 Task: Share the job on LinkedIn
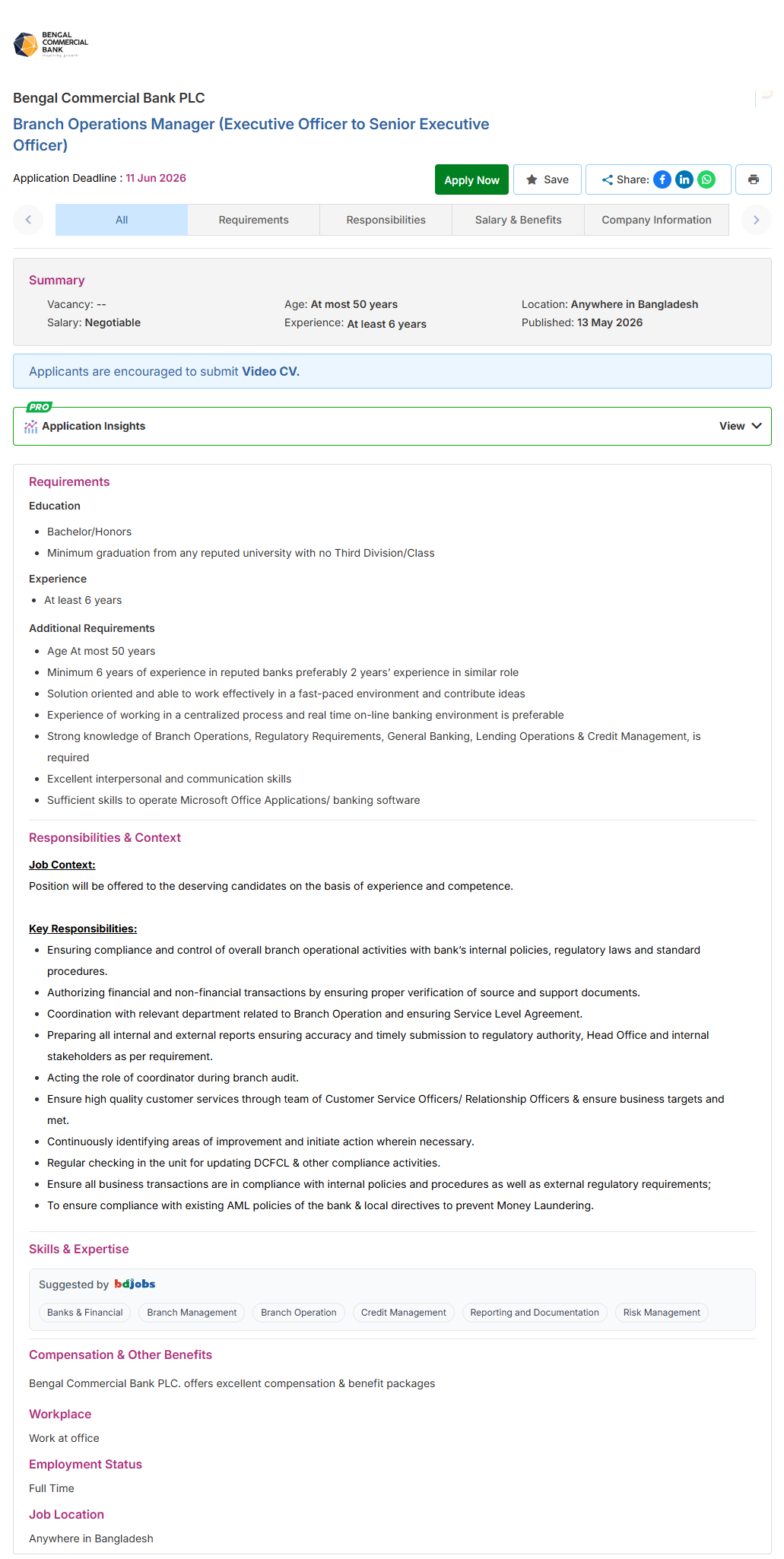[x=684, y=179]
